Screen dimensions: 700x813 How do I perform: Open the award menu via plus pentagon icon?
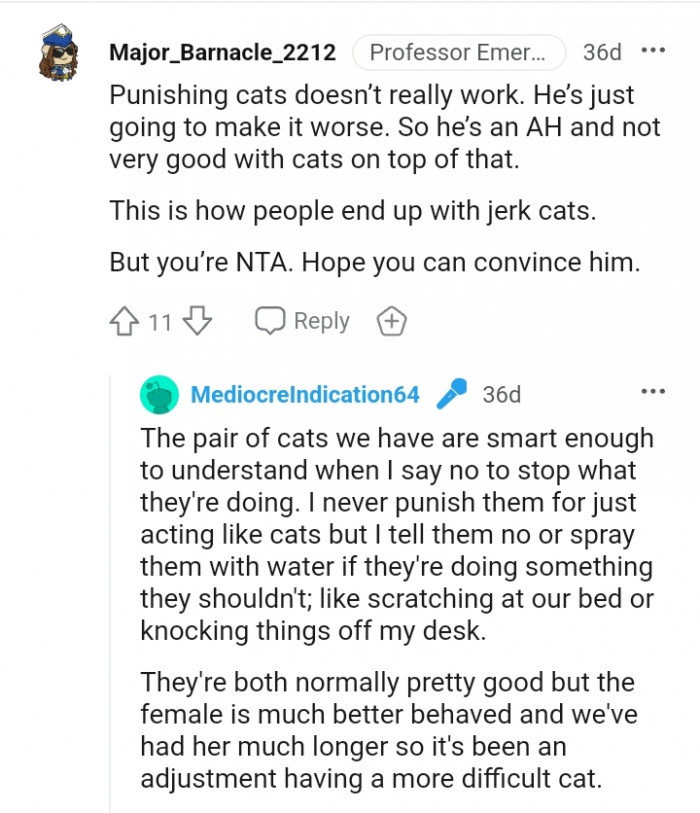tap(392, 321)
